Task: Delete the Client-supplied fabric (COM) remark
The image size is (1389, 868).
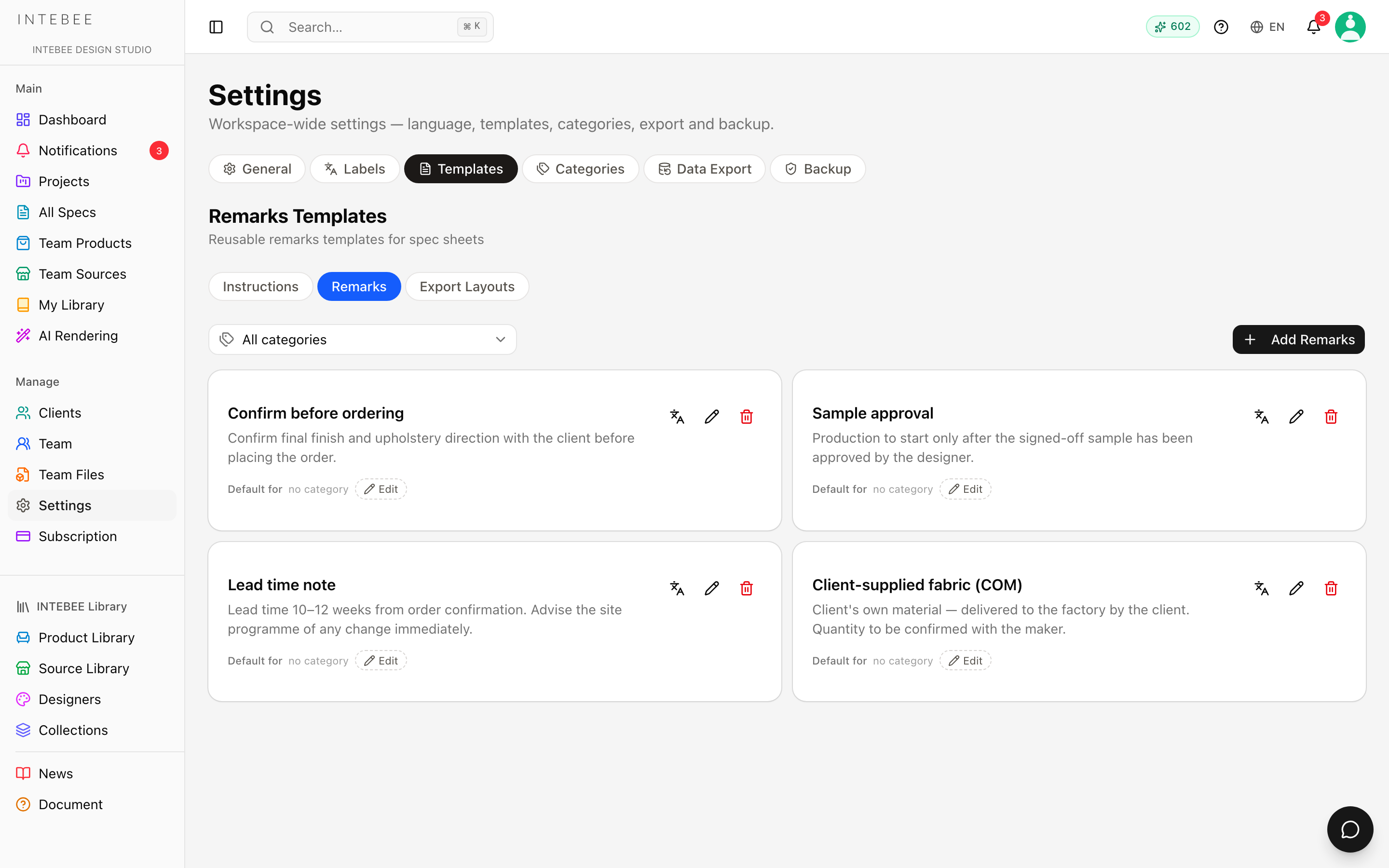Action: pyautogui.click(x=1331, y=588)
